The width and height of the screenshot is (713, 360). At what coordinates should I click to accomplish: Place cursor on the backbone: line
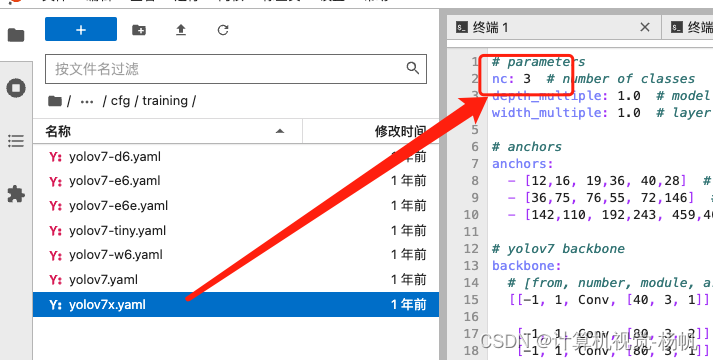tap(526, 265)
